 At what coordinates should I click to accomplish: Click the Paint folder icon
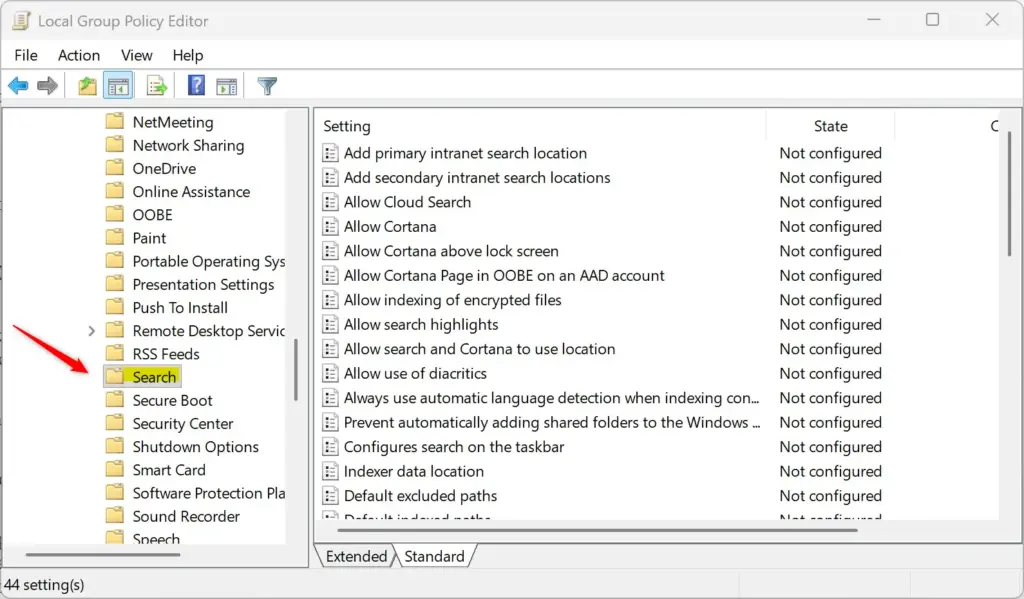(x=115, y=237)
